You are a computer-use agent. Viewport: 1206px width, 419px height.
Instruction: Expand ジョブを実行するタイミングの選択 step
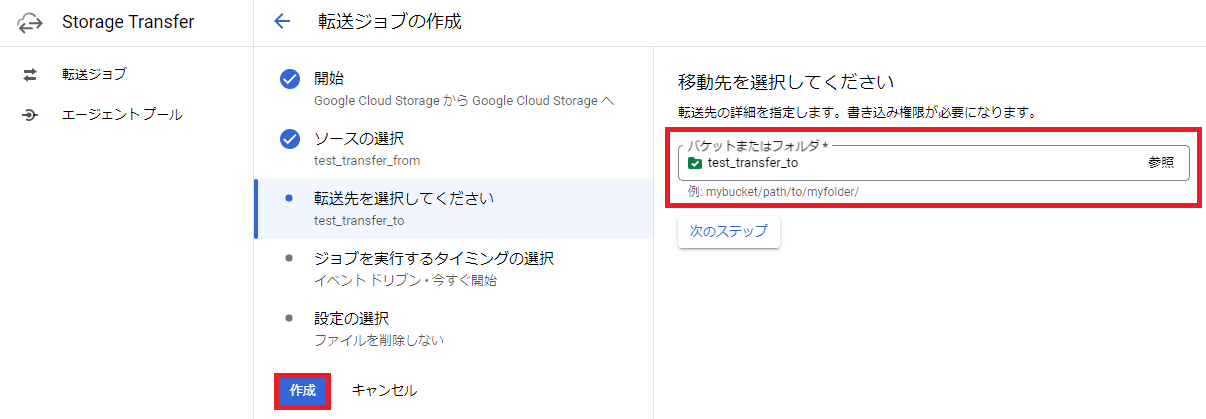433,259
